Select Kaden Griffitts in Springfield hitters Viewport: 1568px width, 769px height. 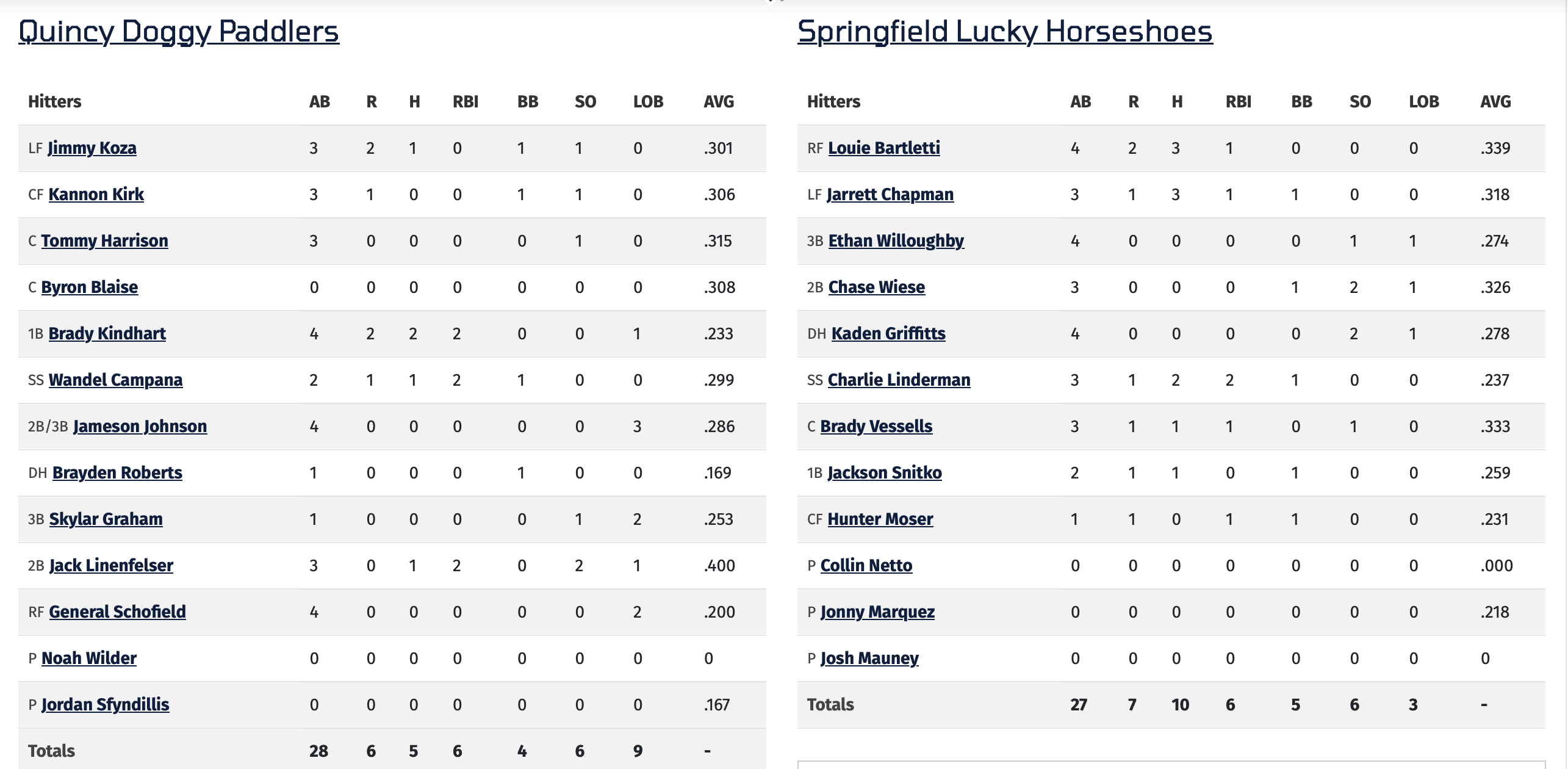(x=889, y=334)
